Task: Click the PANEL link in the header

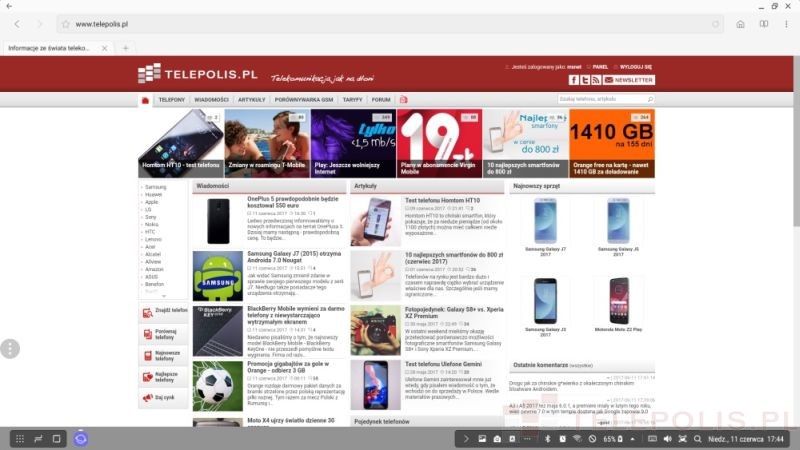Action: point(600,67)
